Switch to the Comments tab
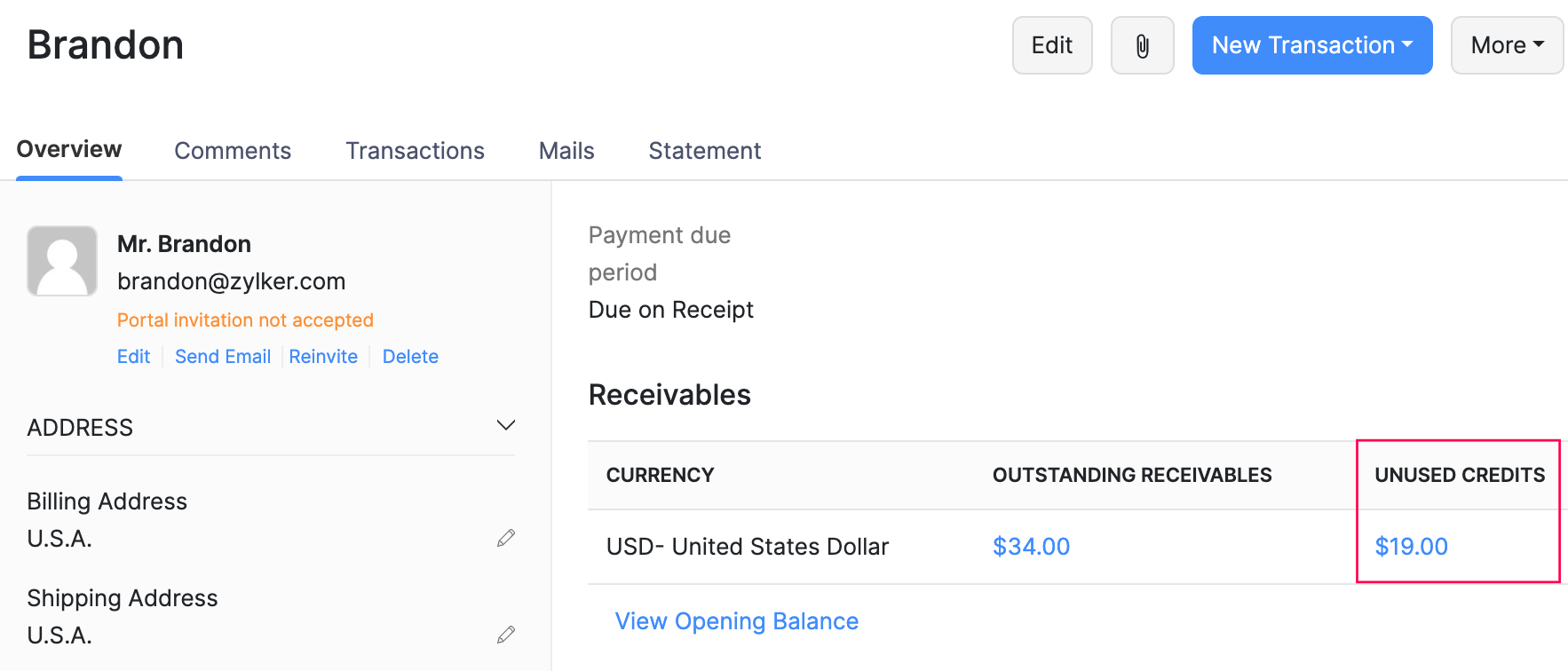 (233, 151)
